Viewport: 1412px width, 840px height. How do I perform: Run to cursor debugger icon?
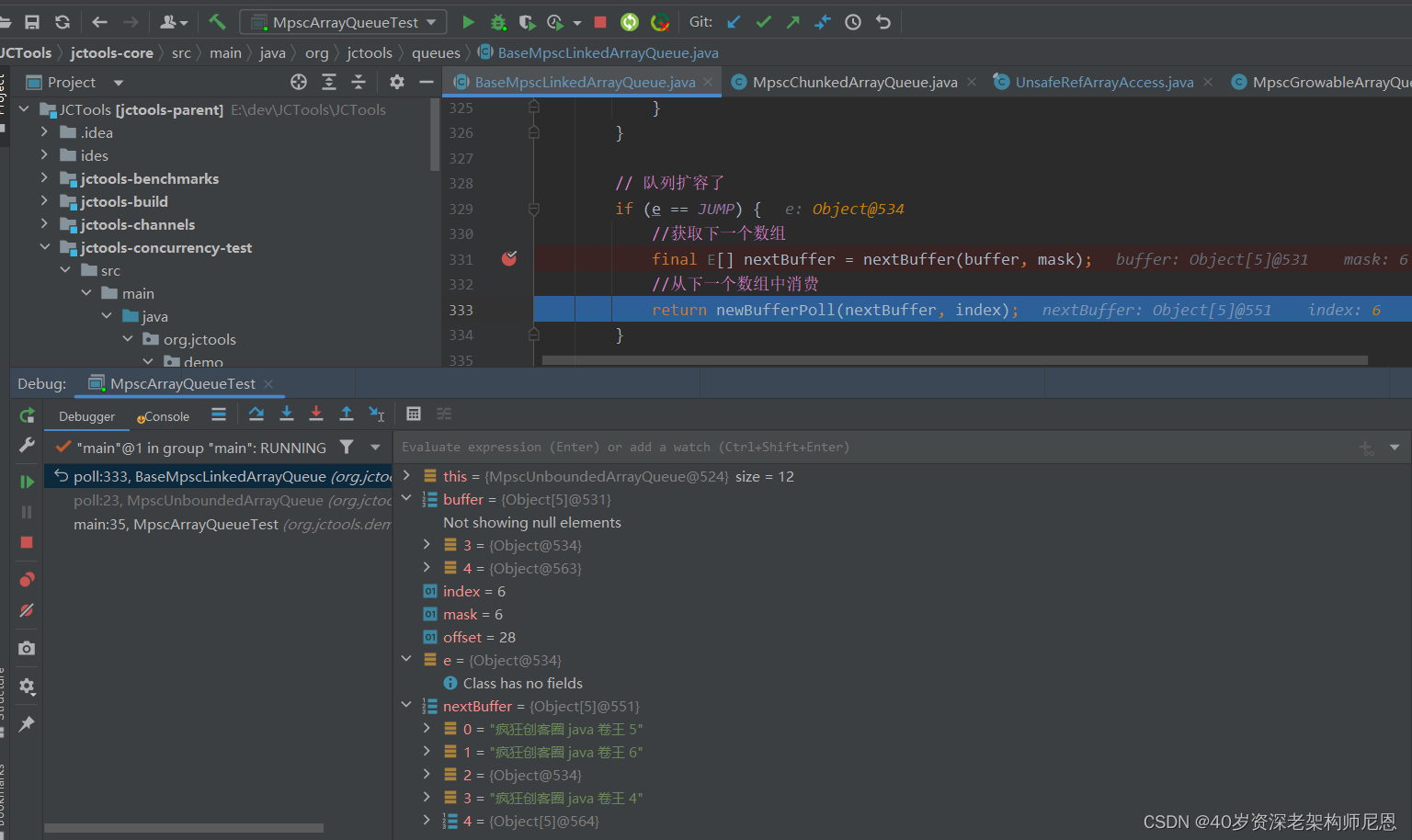(x=377, y=414)
